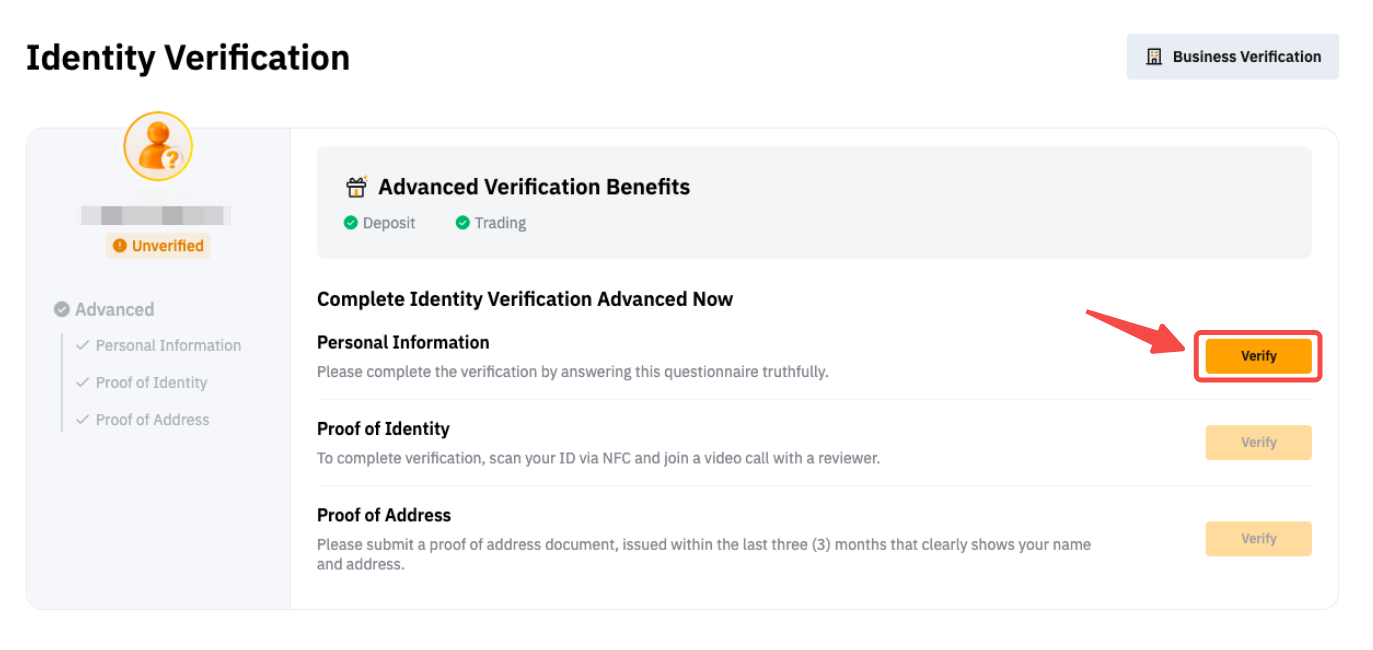Viewport: 1373px width, 650px height.
Task: Click the blurred username under the avatar
Action: (156, 215)
